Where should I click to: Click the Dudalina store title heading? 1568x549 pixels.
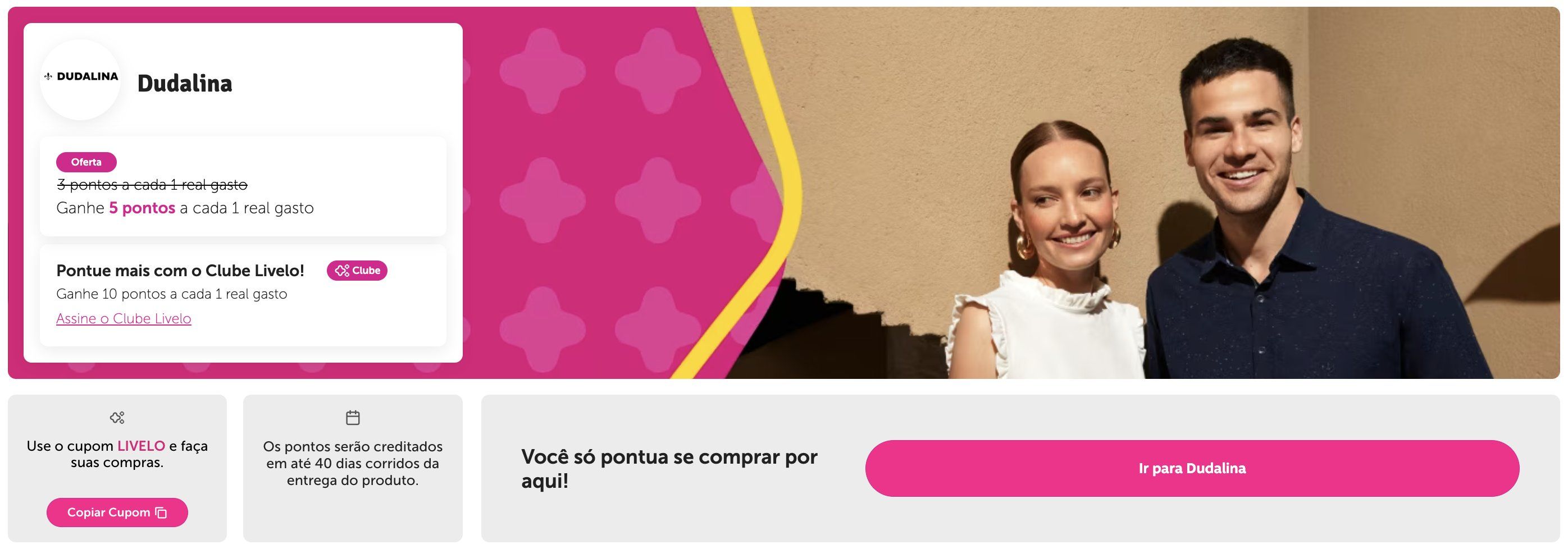(x=184, y=84)
